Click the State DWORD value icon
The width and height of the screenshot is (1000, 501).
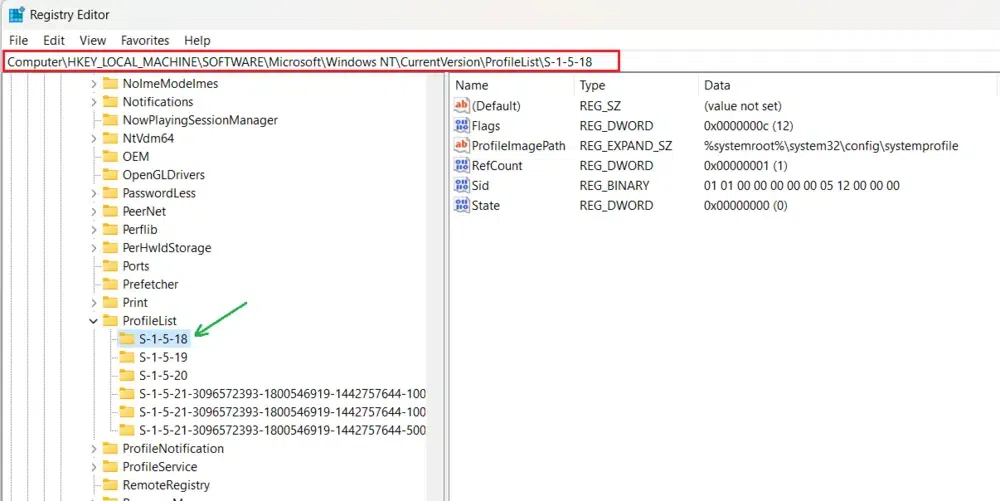coord(461,205)
